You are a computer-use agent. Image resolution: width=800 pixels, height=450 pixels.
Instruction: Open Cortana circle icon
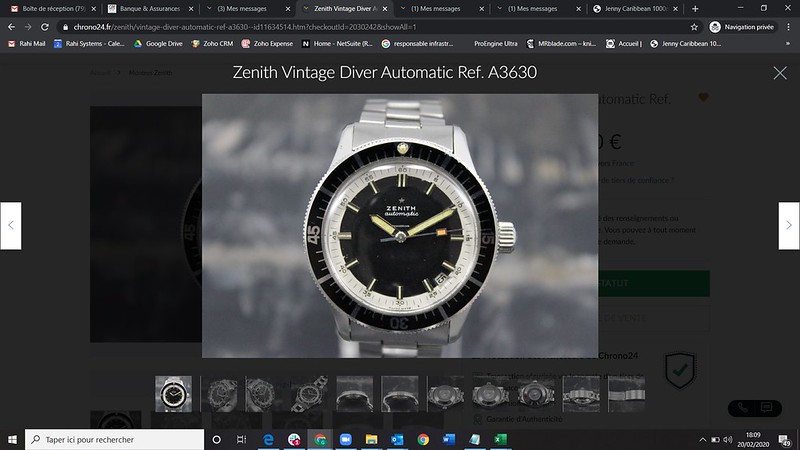point(216,439)
